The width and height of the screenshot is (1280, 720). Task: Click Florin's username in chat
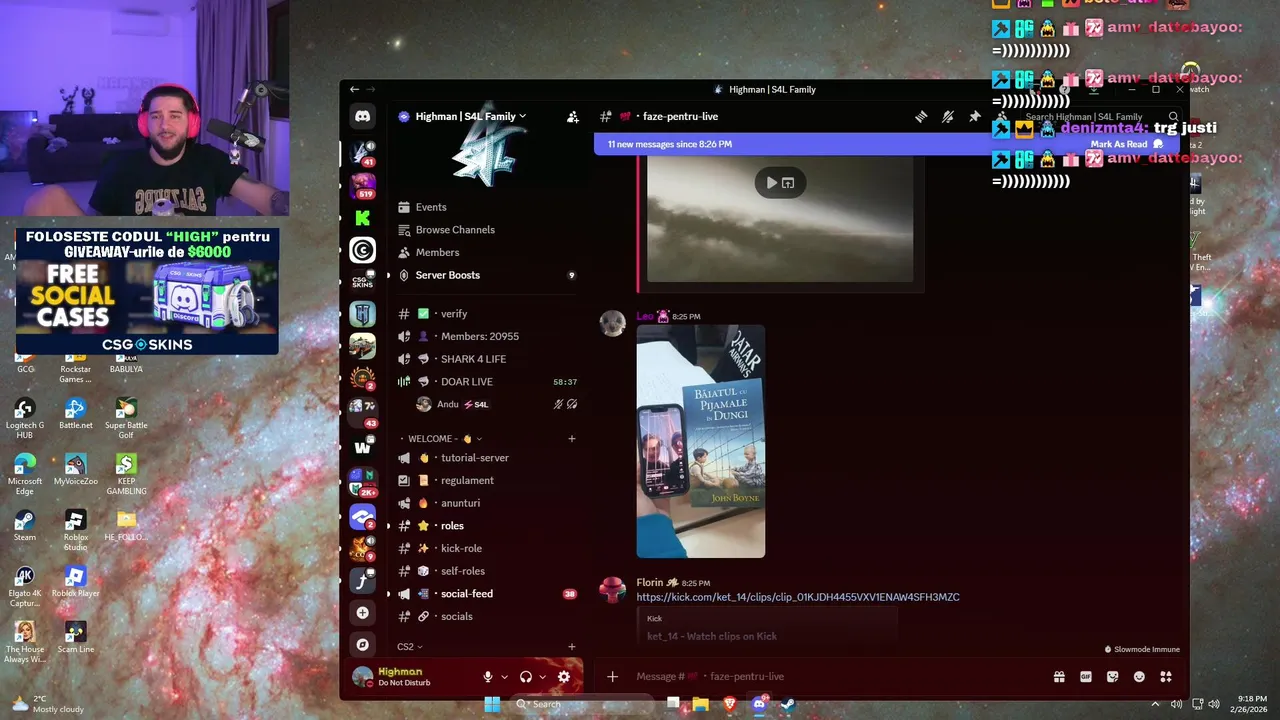point(650,582)
